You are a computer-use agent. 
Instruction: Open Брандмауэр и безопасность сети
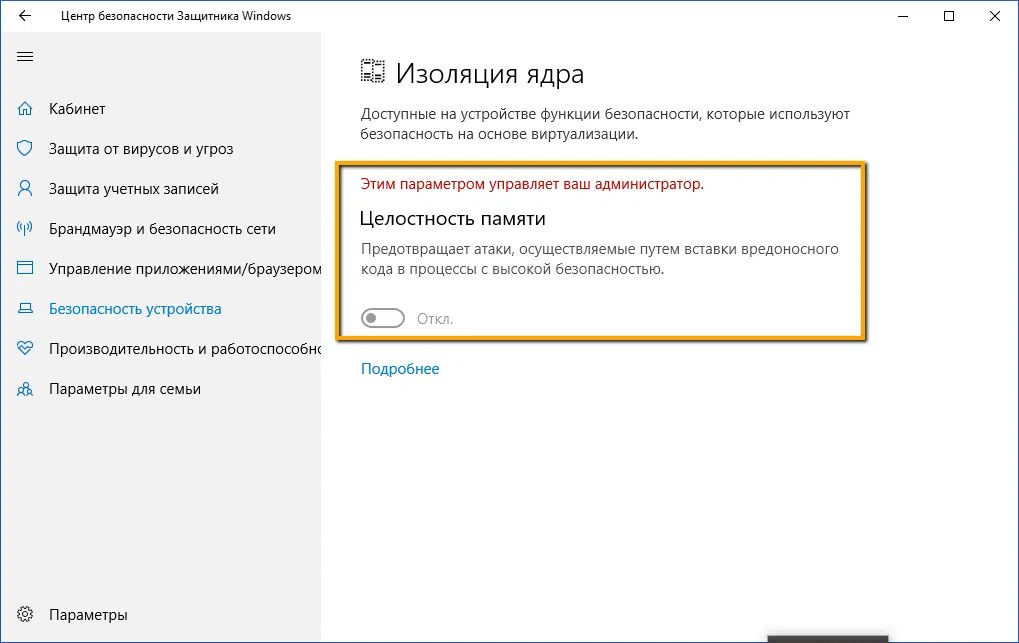click(162, 229)
